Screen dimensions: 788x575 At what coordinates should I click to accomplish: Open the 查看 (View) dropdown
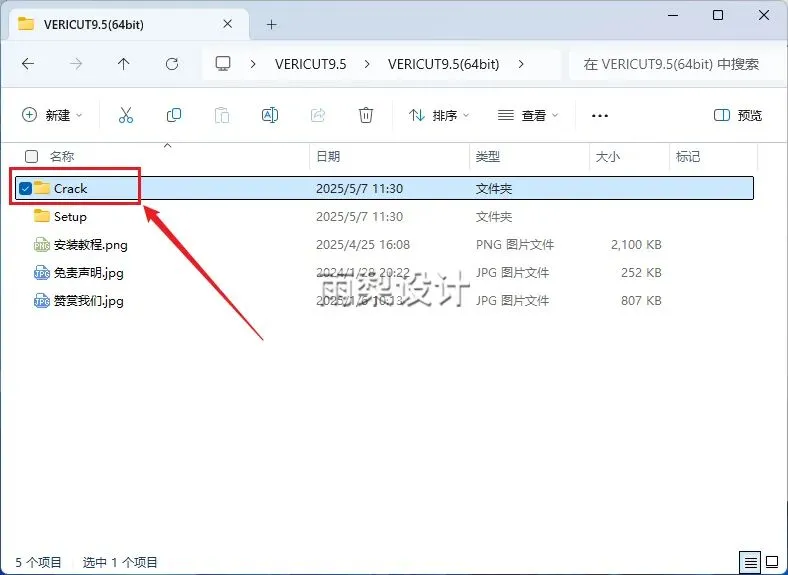pyautogui.click(x=528, y=115)
